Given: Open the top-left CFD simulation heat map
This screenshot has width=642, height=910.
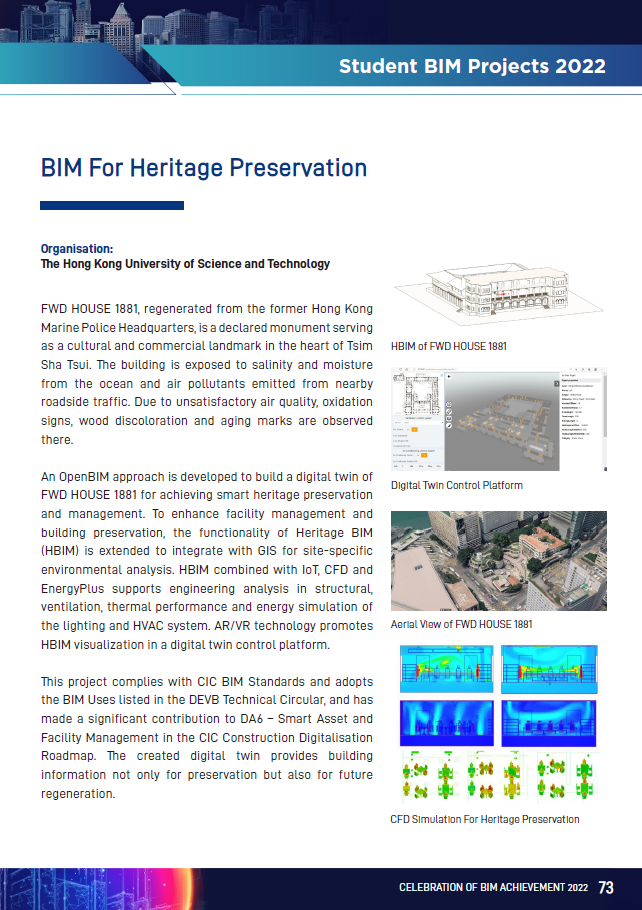Looking at the screenshot, I should [x=446, y=669].
